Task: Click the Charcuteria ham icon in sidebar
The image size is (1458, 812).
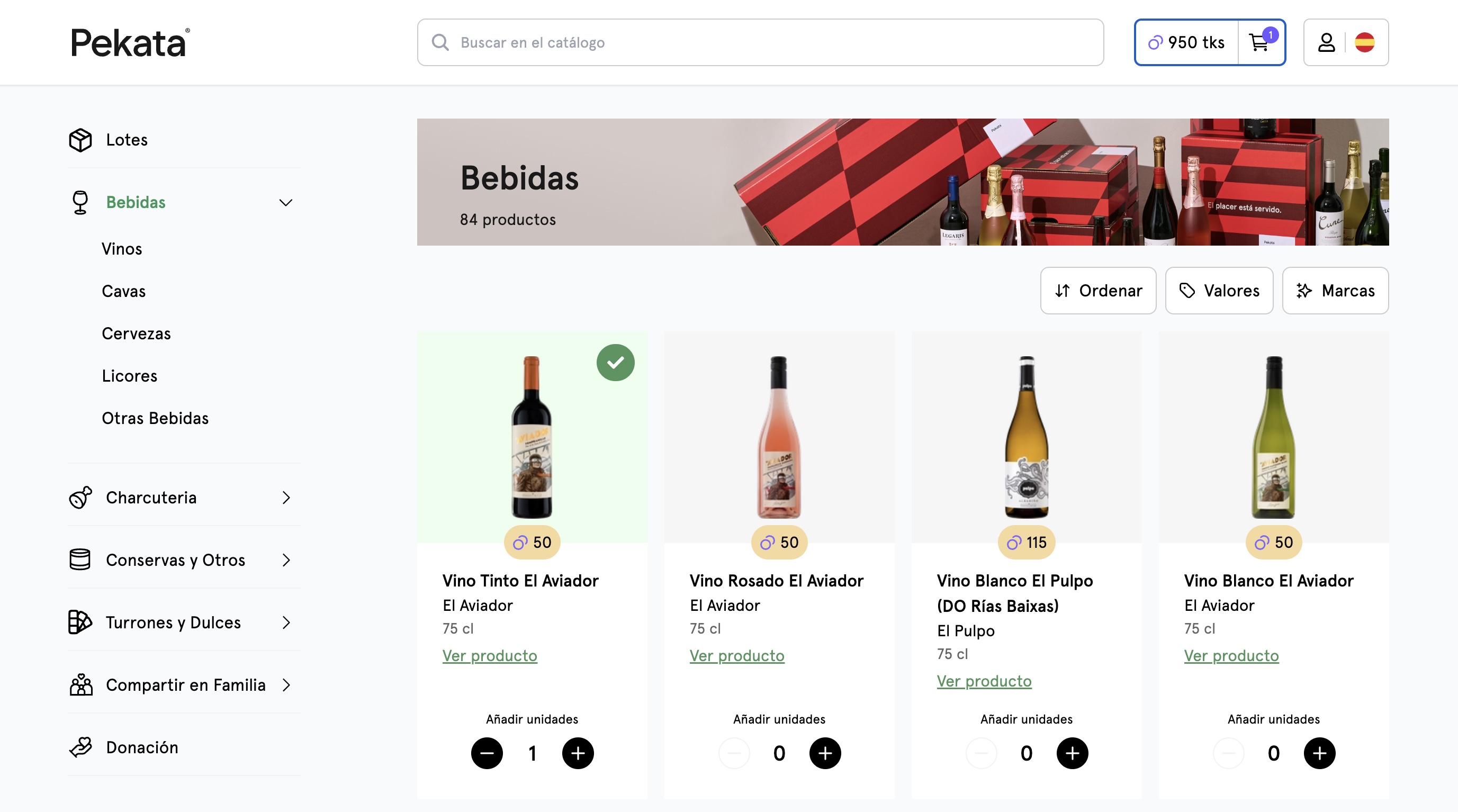Action: click(x=81, y=498)
